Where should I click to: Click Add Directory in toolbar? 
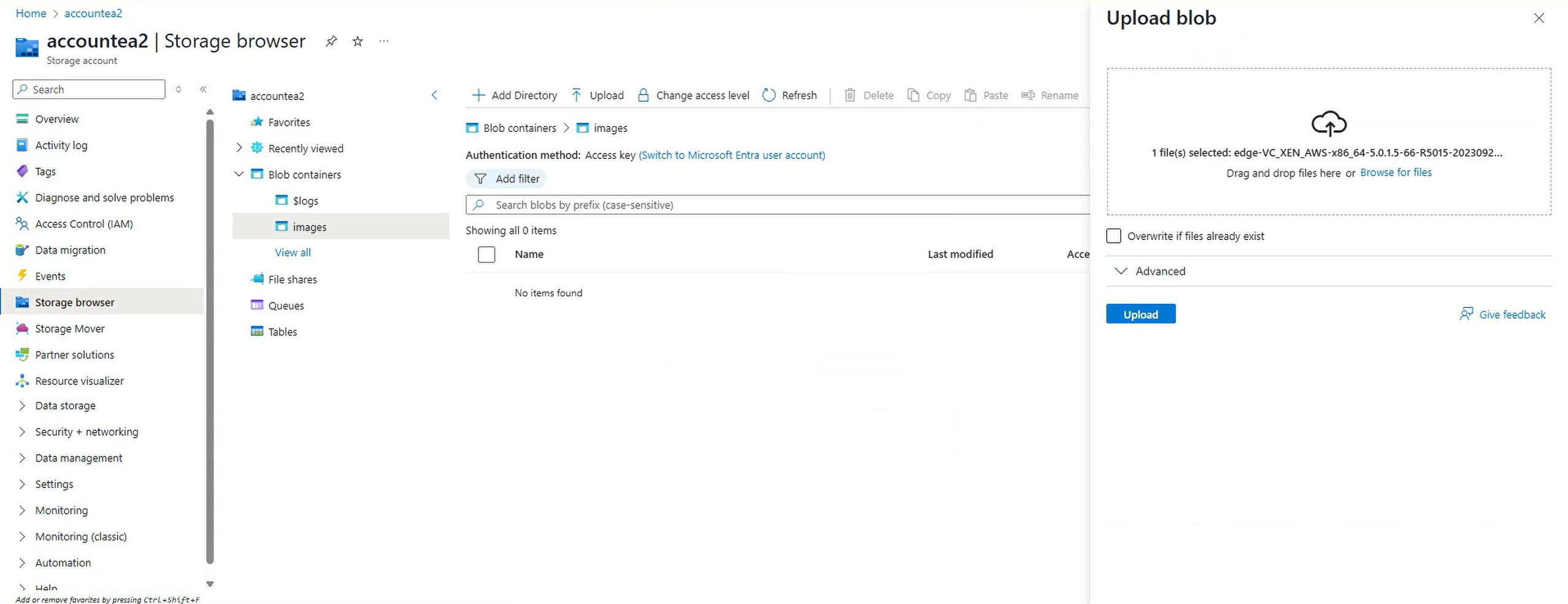(514, 95)
